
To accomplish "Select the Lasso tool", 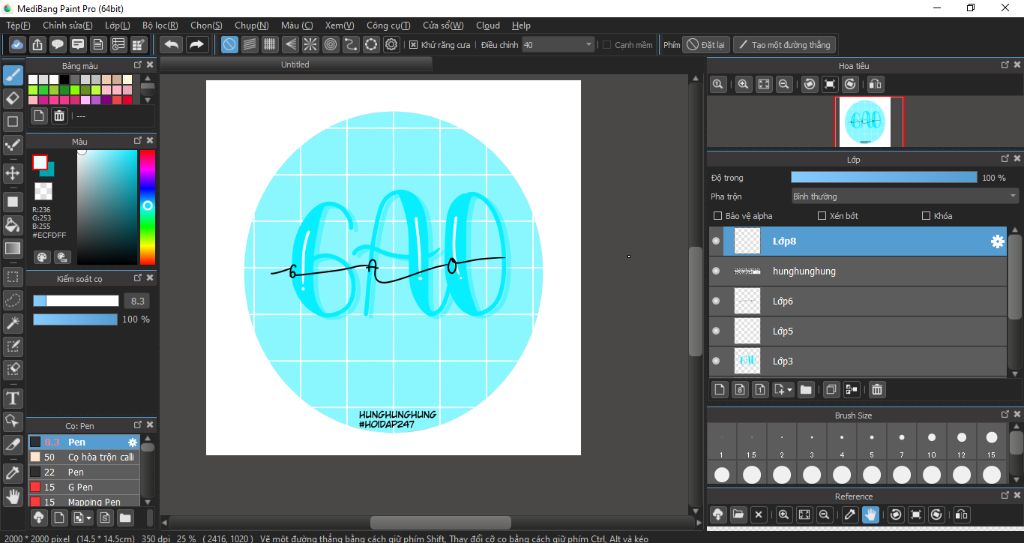I will click(x=12, y=300).
